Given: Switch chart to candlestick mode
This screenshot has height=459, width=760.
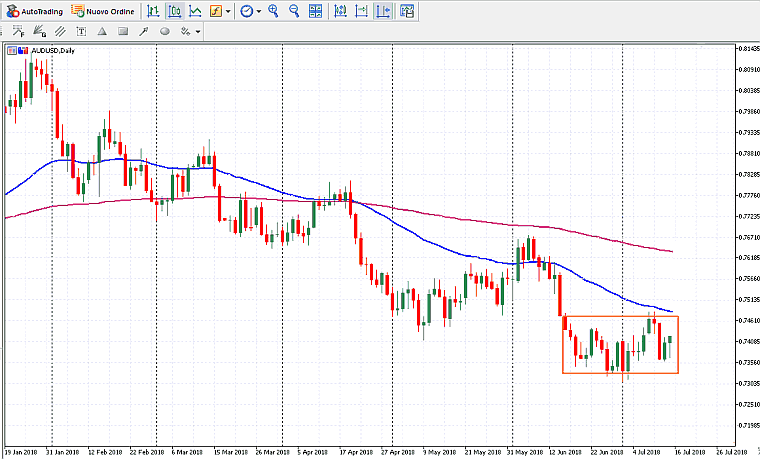Looking at the screenshot, I should tap(174, 11).
